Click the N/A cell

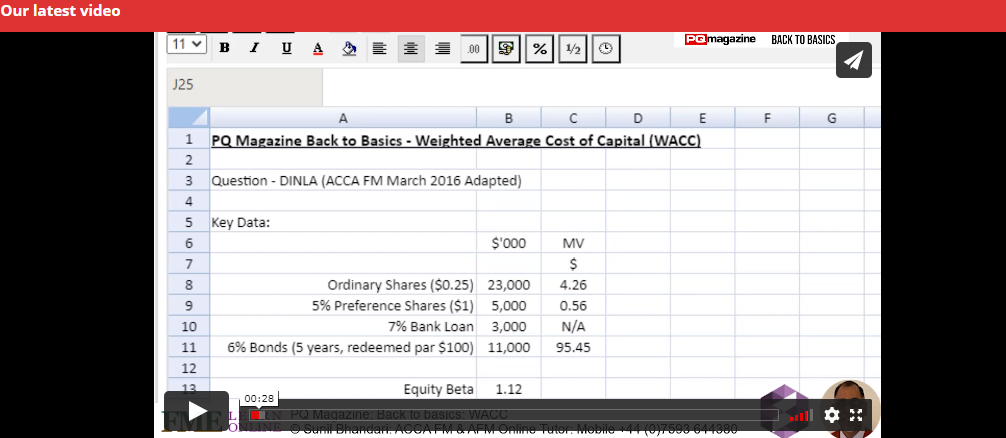pos(574,326)
